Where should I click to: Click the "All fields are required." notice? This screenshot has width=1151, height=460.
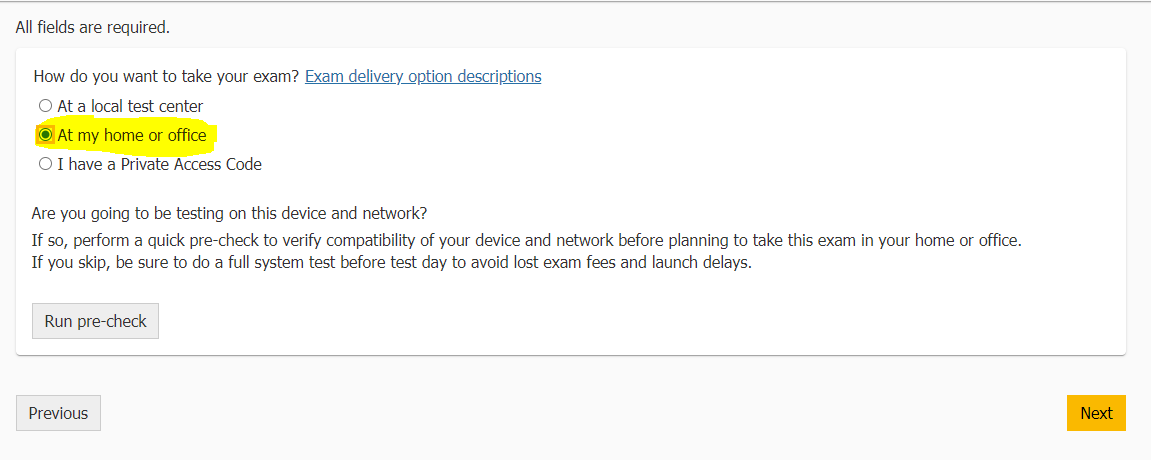[x=92, y=28]
